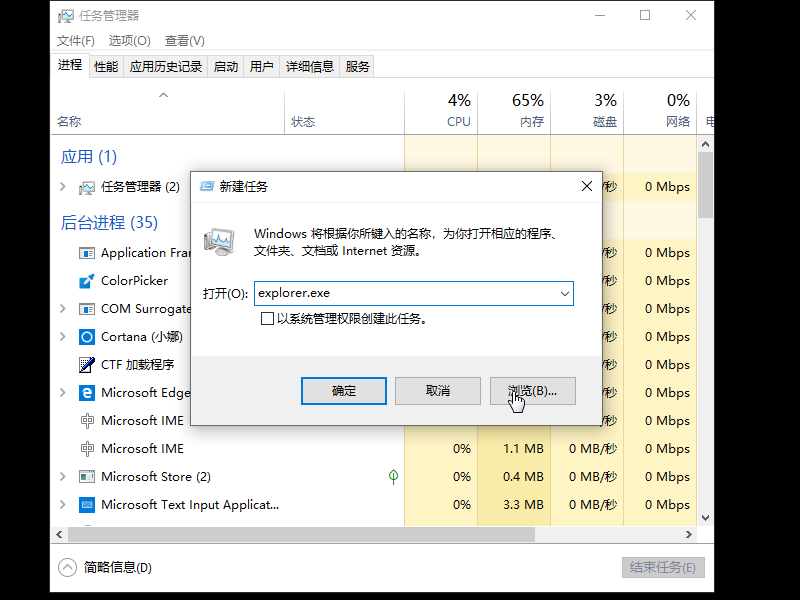The image size is (800, 600).
Task: Switch to the 性能 tab
Action: coord(105,66)
